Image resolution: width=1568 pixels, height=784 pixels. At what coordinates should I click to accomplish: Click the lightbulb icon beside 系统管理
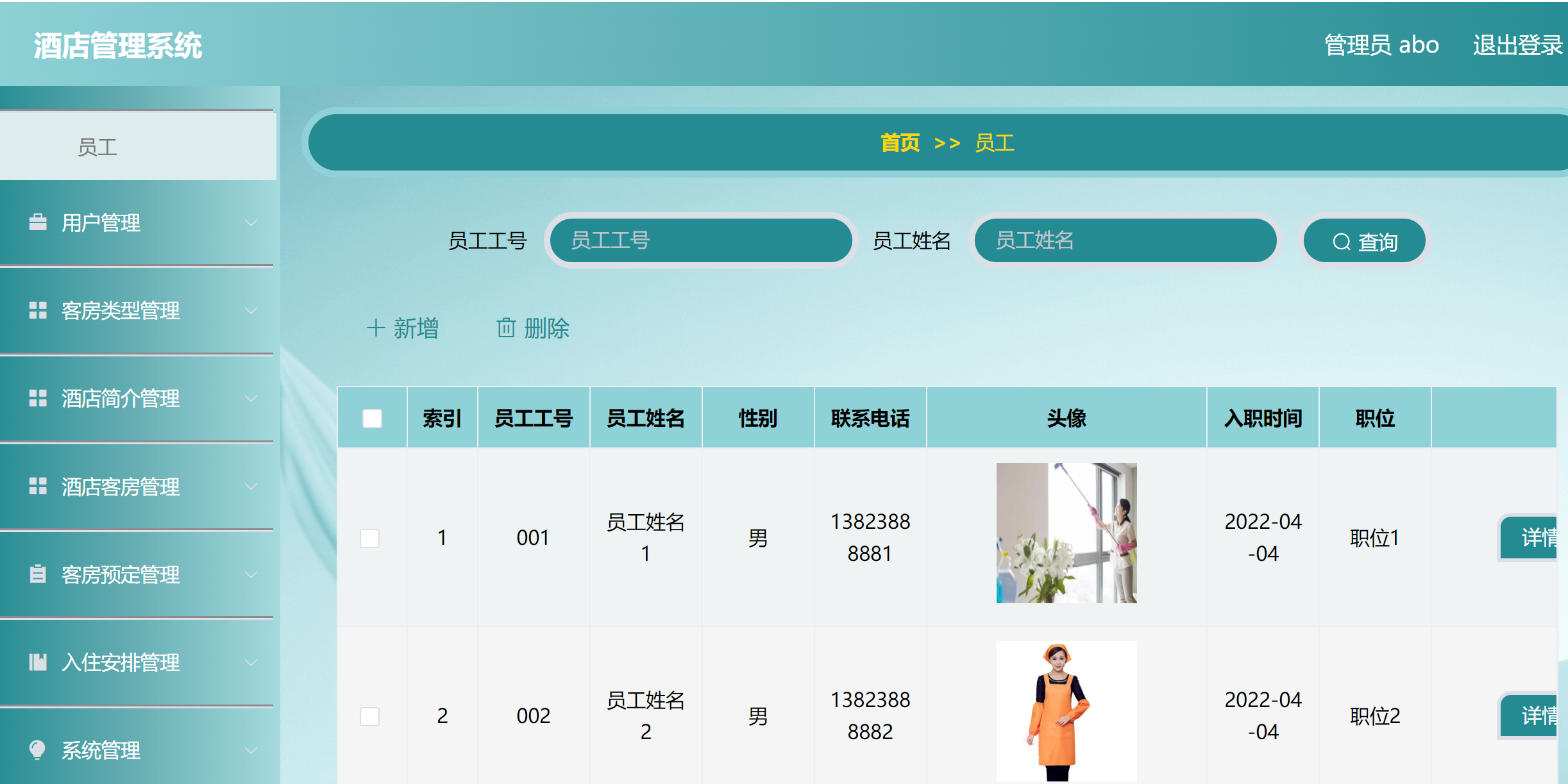pos(38,749)
